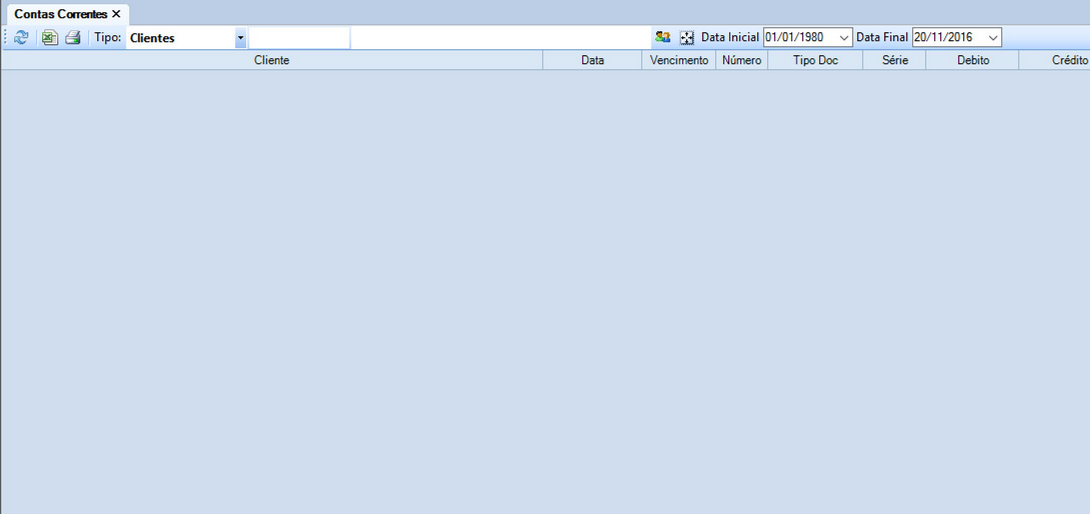Click the toolbar grip handle
The image size is (1090, 514).
pos(6,38)
